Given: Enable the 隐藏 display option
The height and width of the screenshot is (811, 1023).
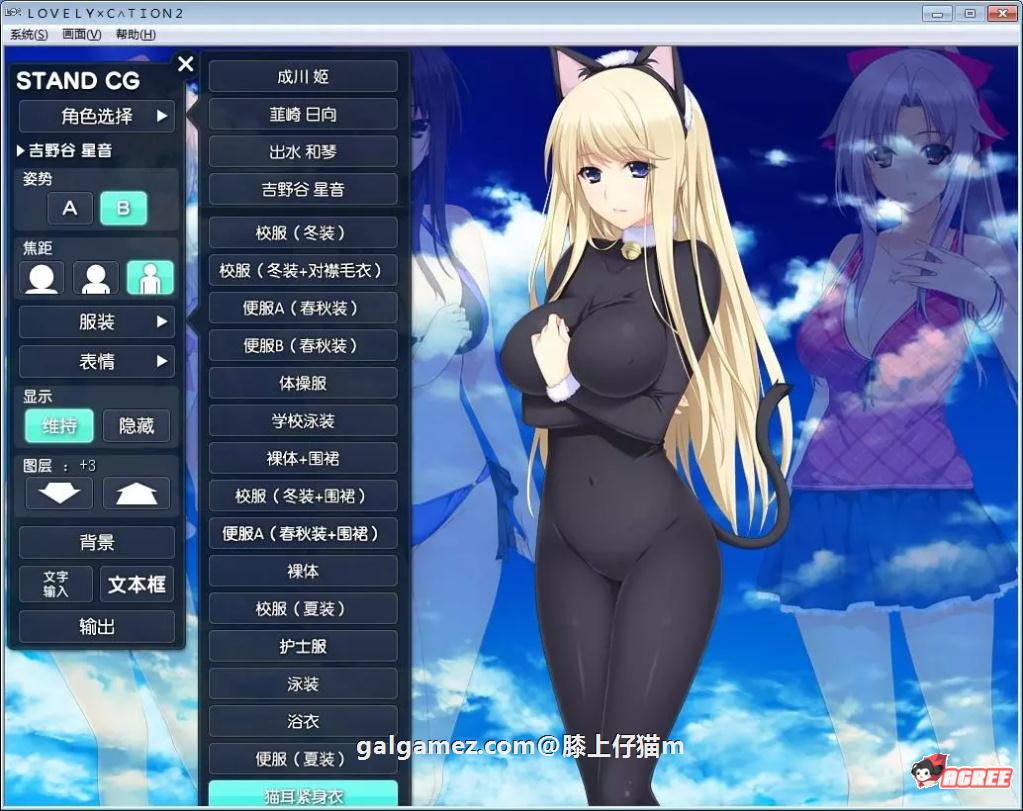Looking at the screenshot, I should pos(136,425).
